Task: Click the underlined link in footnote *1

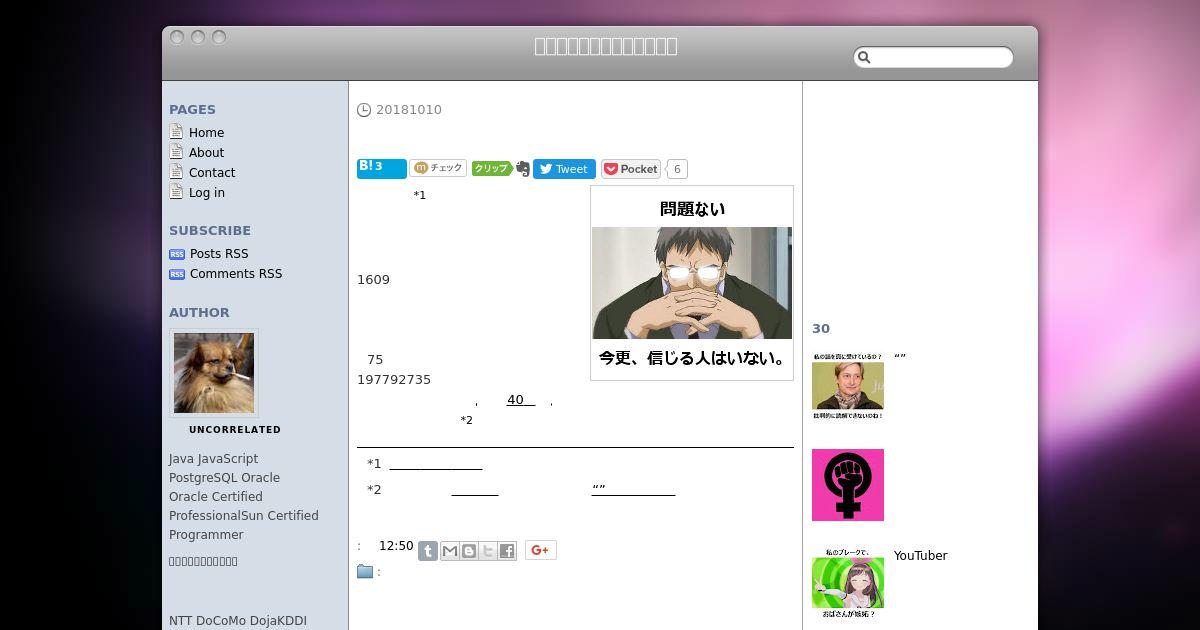Action: [x=436, y=463]
